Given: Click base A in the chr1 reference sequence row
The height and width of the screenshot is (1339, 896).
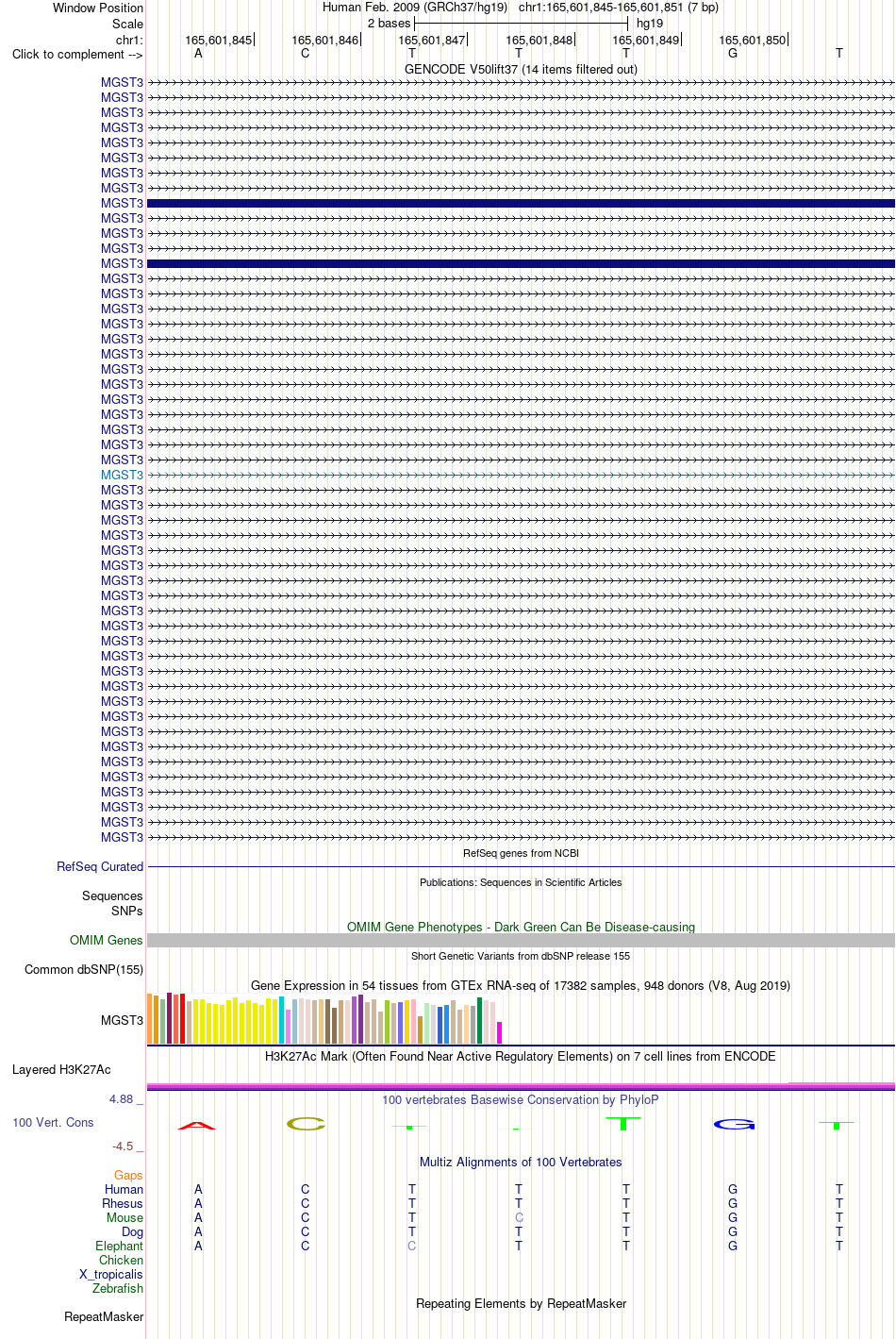Looking at the screenshot, I should point(198,53).
